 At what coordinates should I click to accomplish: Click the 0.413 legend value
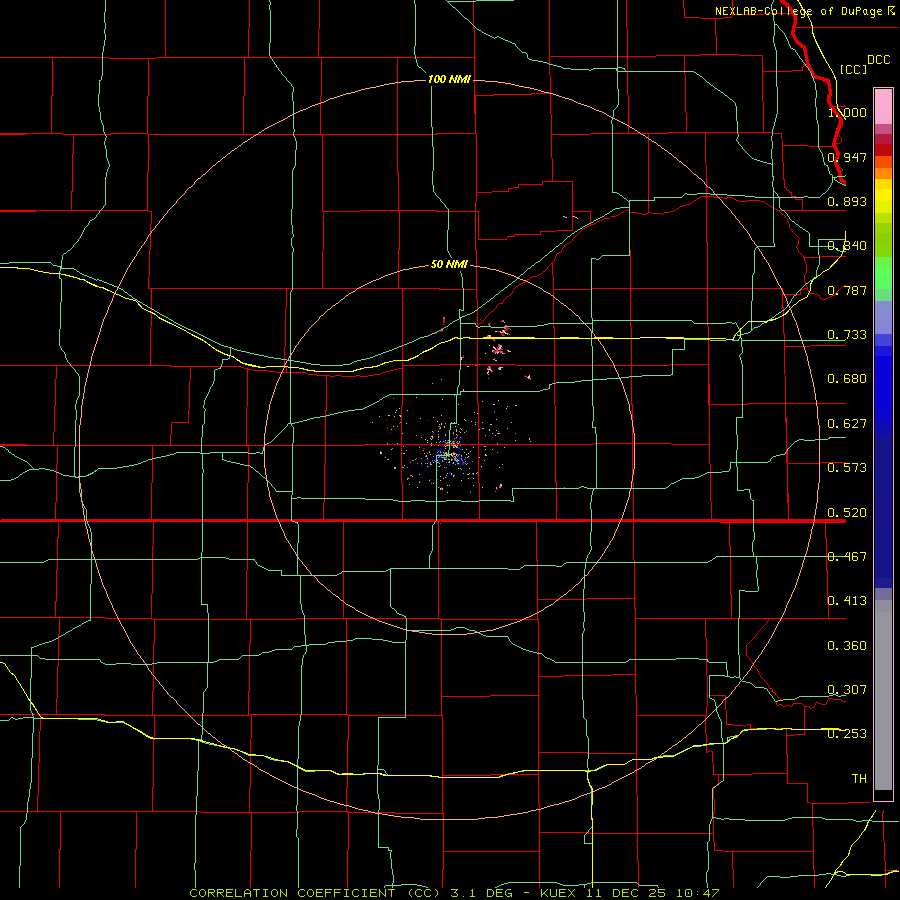pos(847,601)
